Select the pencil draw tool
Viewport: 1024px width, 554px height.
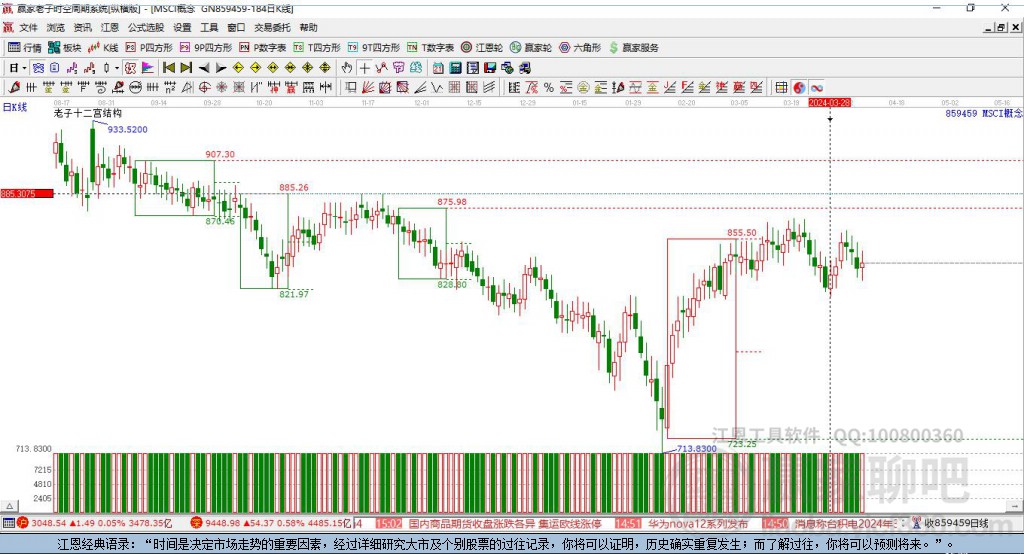14,88
